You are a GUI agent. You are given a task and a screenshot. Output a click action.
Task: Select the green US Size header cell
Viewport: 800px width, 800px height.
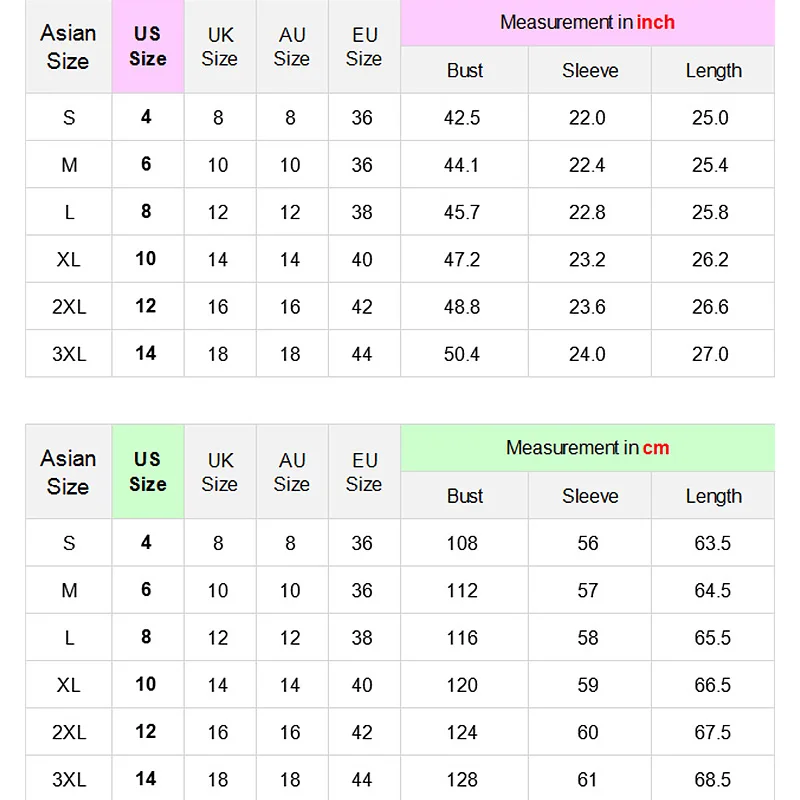click(x=148, y=471)
